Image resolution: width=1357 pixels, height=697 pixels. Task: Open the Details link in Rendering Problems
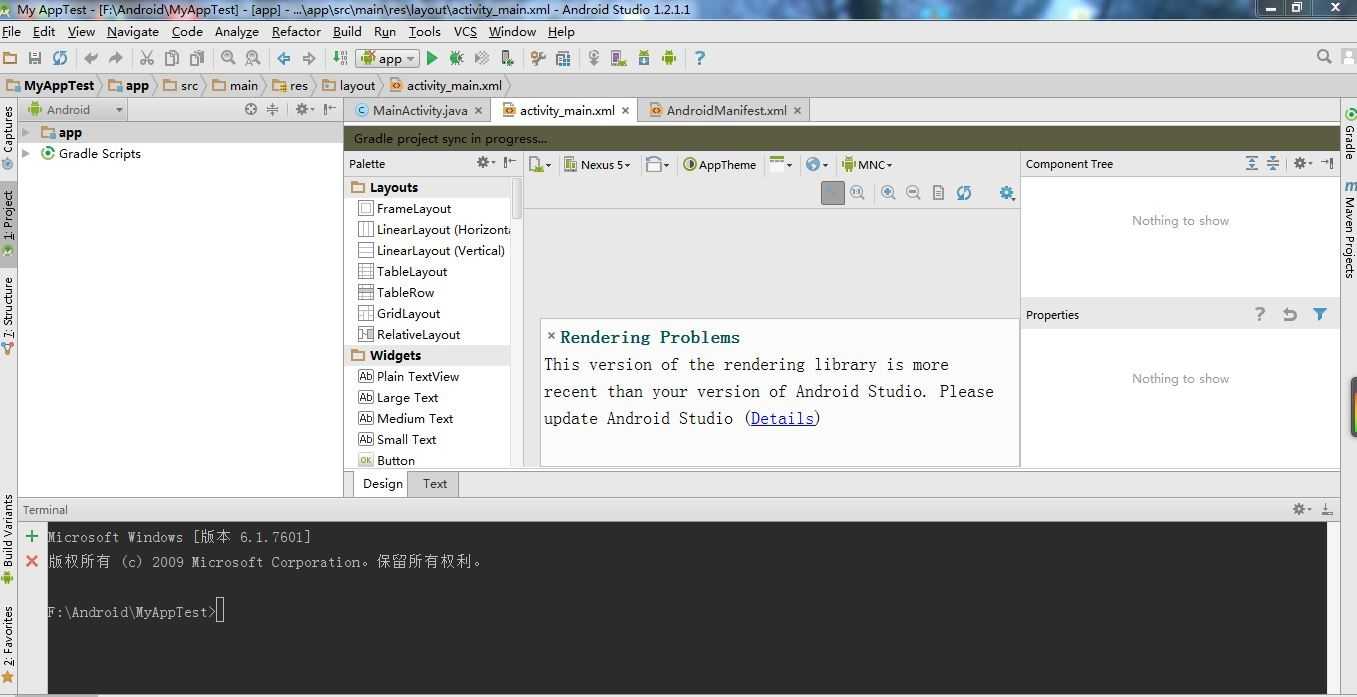click(782, 418)
